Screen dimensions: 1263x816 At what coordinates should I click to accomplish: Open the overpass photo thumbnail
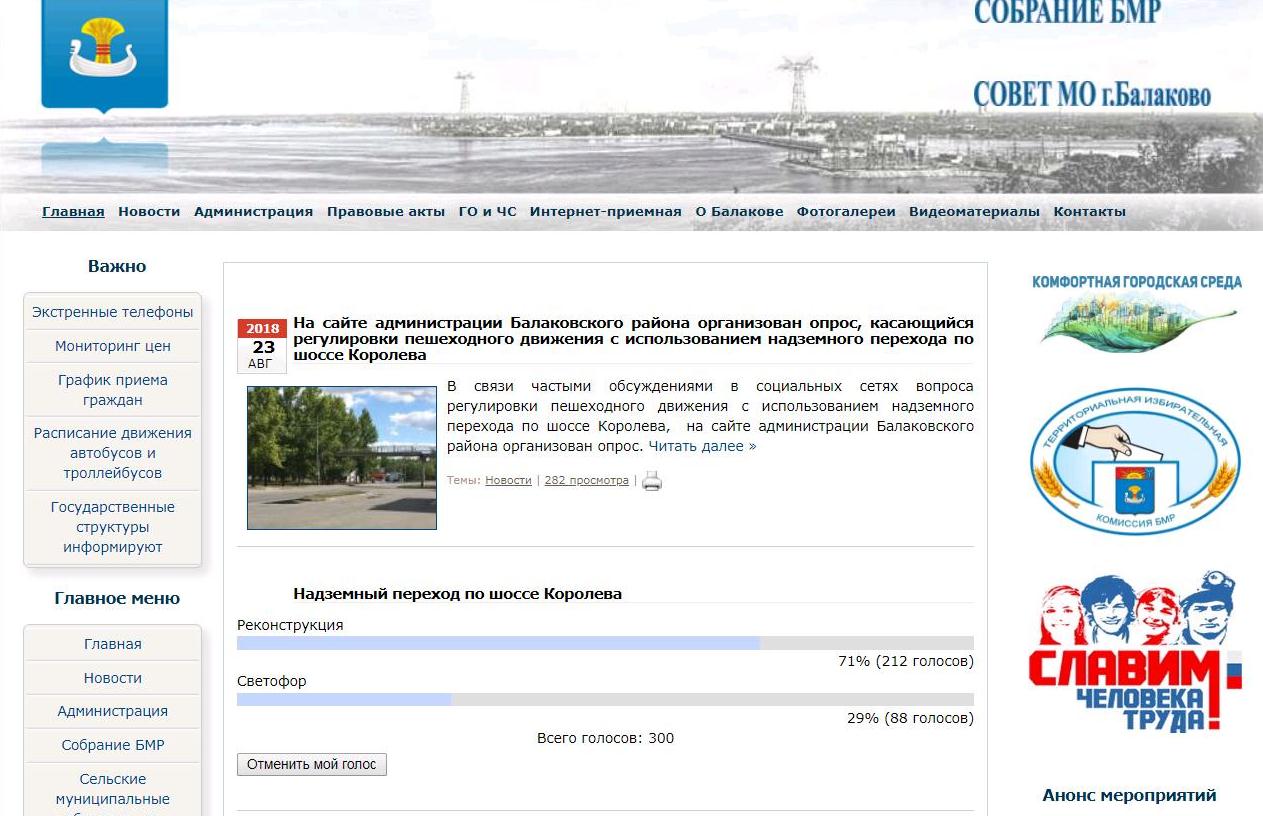click(342, 458)
